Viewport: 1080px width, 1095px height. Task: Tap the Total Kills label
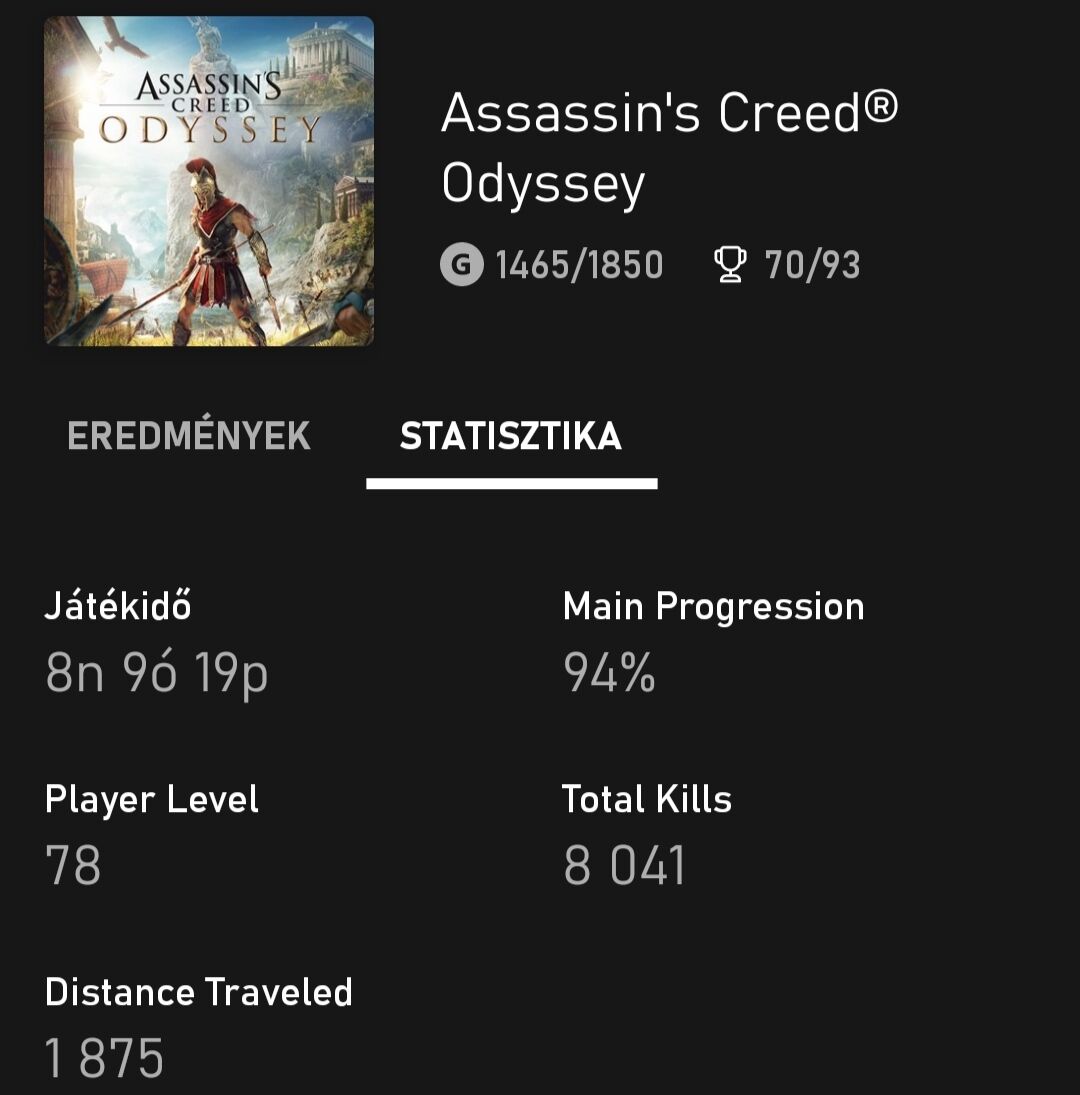pyautogui.click(x=646, y=800)
